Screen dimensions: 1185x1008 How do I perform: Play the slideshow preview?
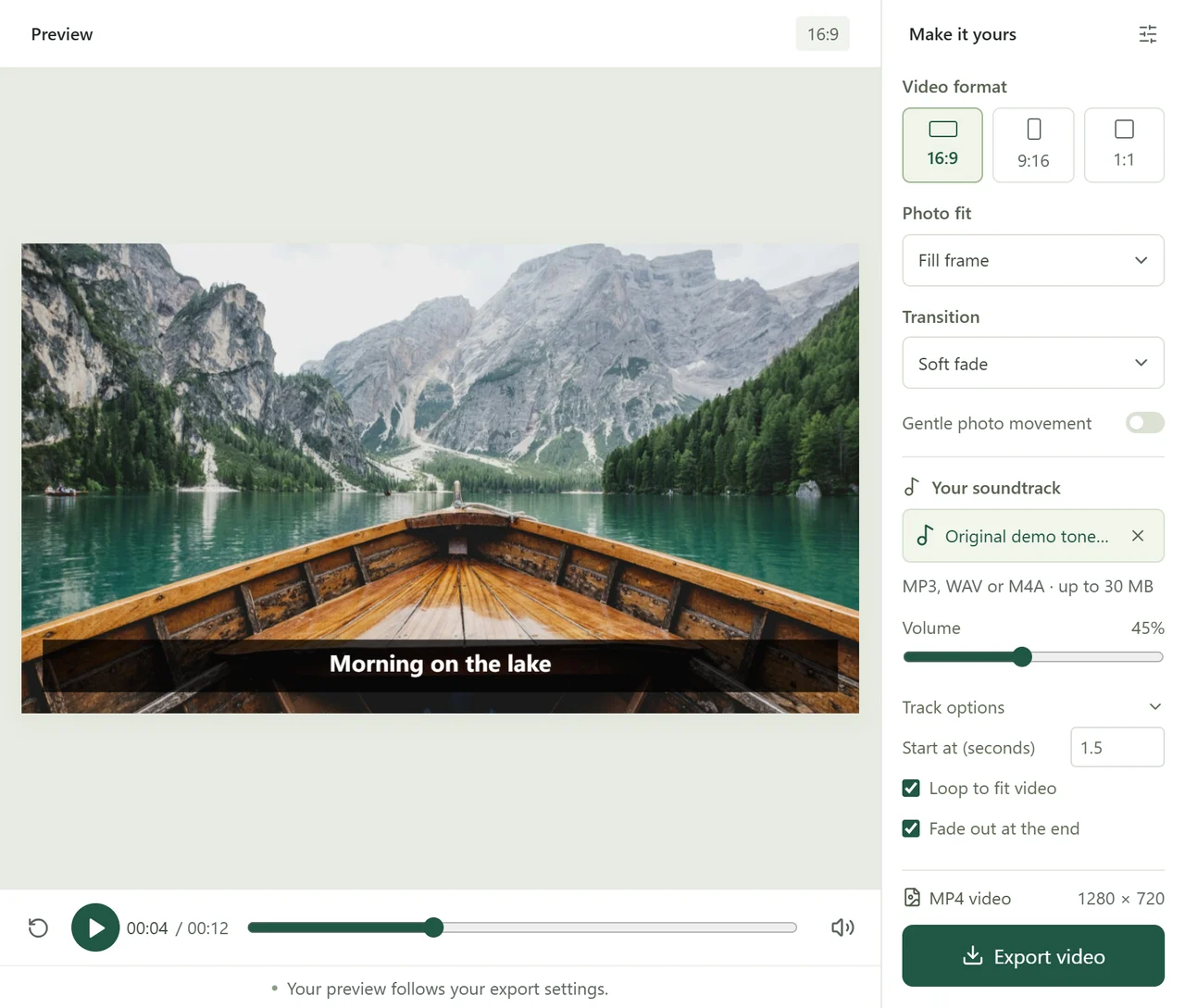point(95,927)
